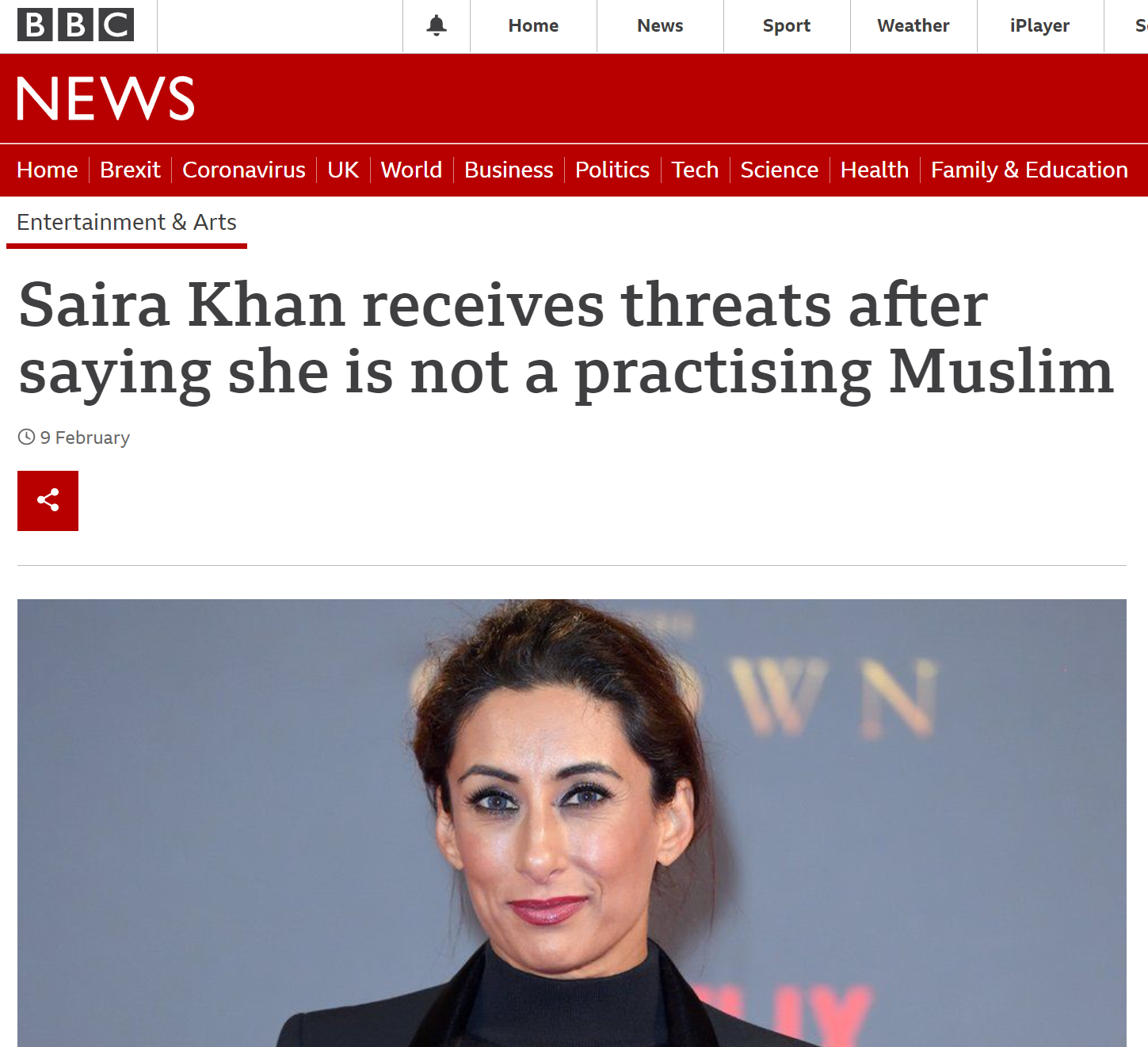Open Family & Education section
This screenshot has width=1148, height=1047.
coord(1029,170)
